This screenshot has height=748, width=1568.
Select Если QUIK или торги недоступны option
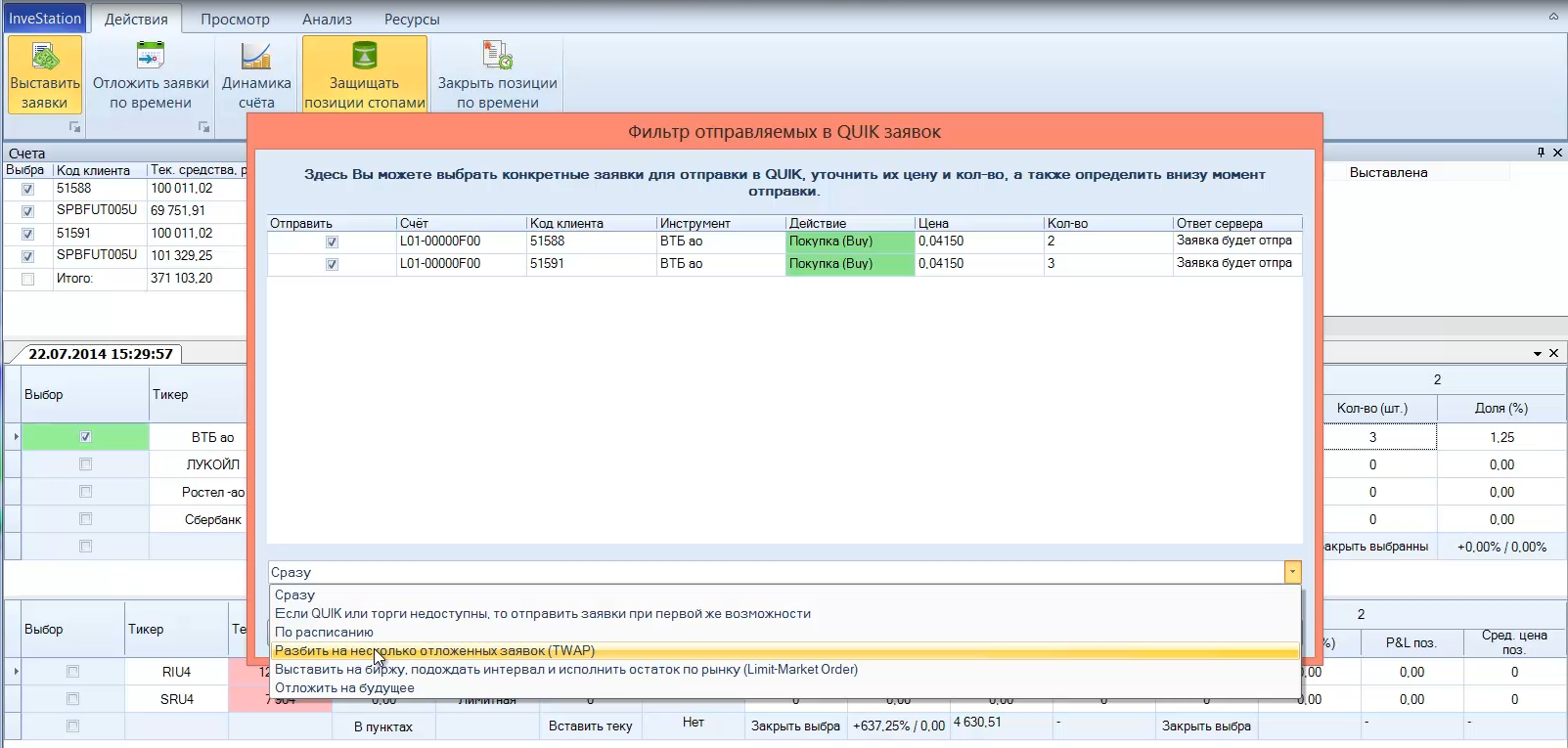(784, 613)
